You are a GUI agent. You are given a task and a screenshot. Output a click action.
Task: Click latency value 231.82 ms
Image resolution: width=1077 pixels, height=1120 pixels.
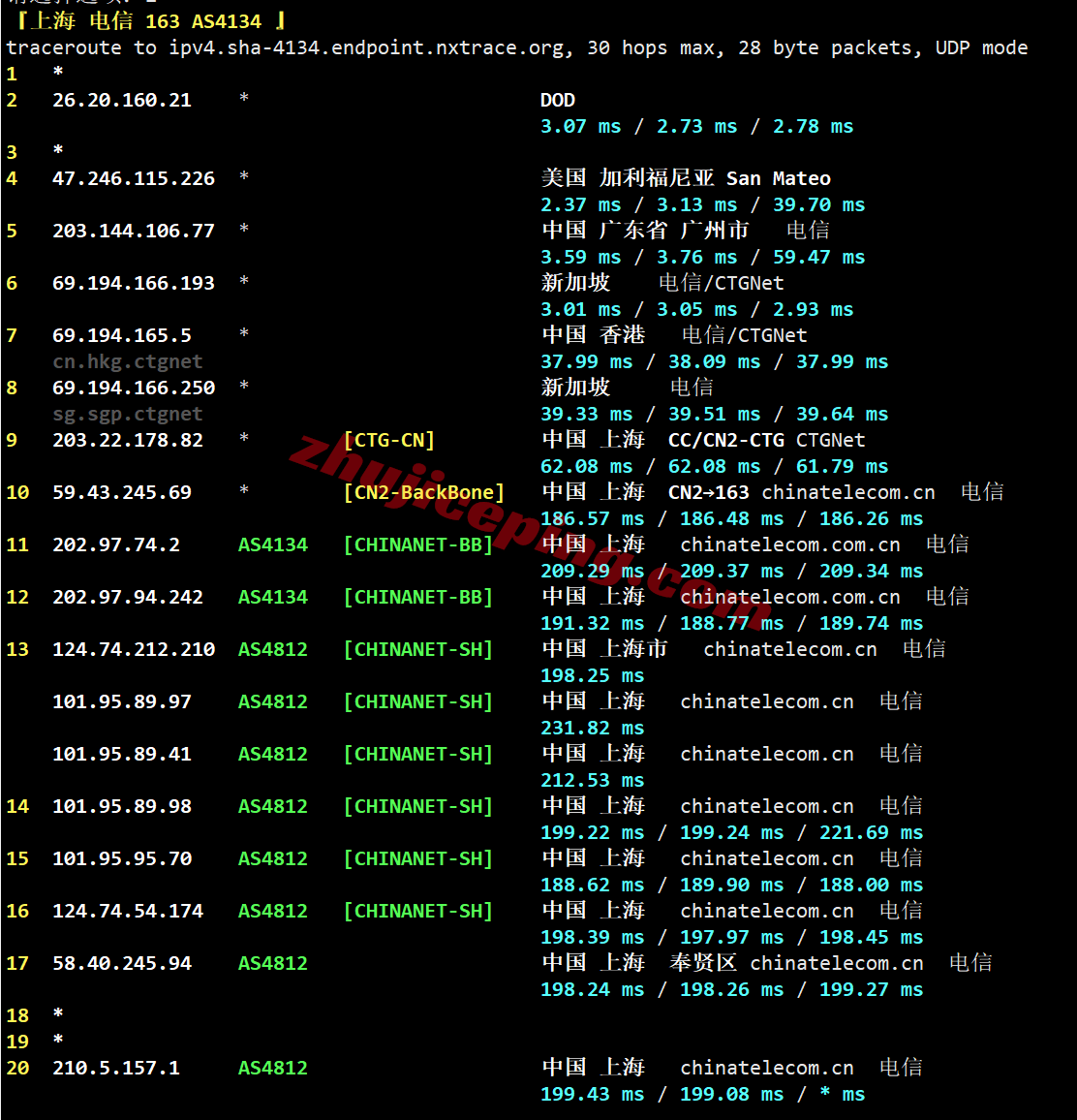coord(592,728)
